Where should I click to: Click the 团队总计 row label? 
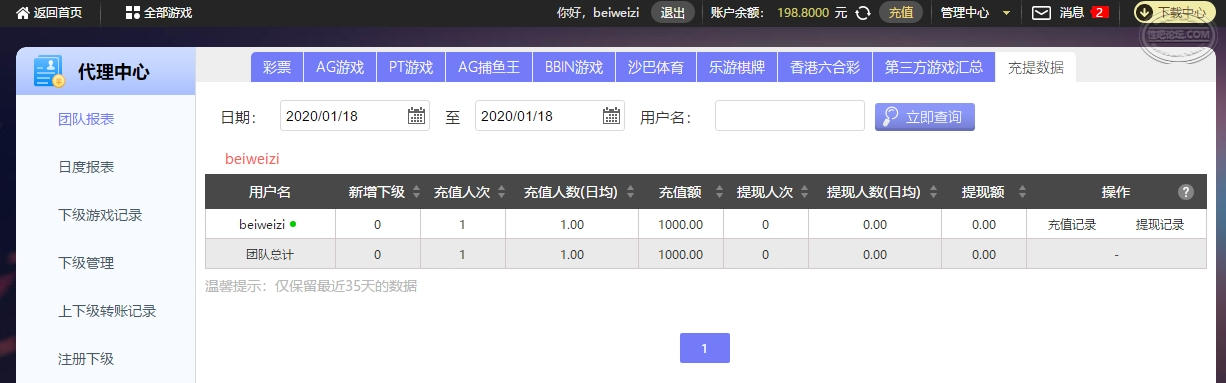(270, 254)
